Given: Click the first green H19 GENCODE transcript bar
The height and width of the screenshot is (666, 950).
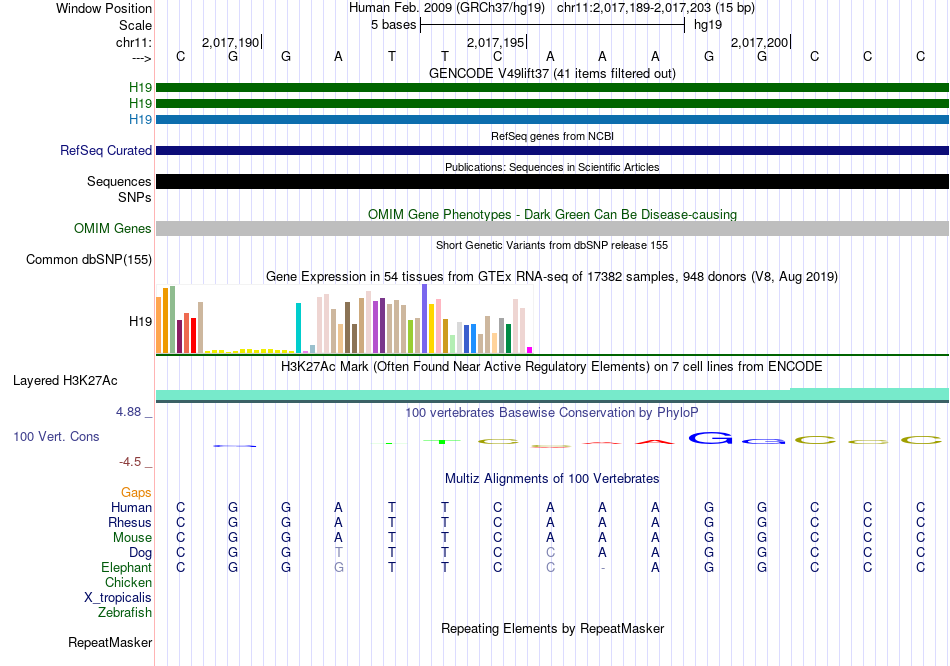Looking at the screenshot, I should coord(552,87).
